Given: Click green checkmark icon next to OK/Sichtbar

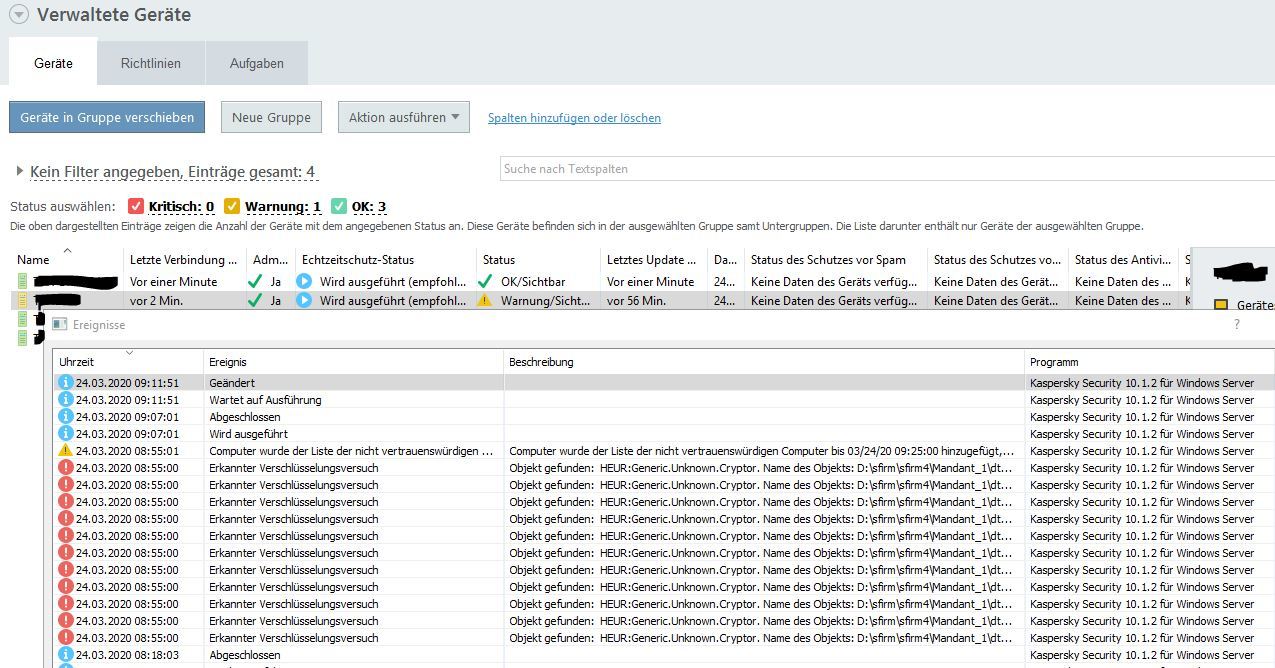Looking at the screenshot, I should coord(485,282).
